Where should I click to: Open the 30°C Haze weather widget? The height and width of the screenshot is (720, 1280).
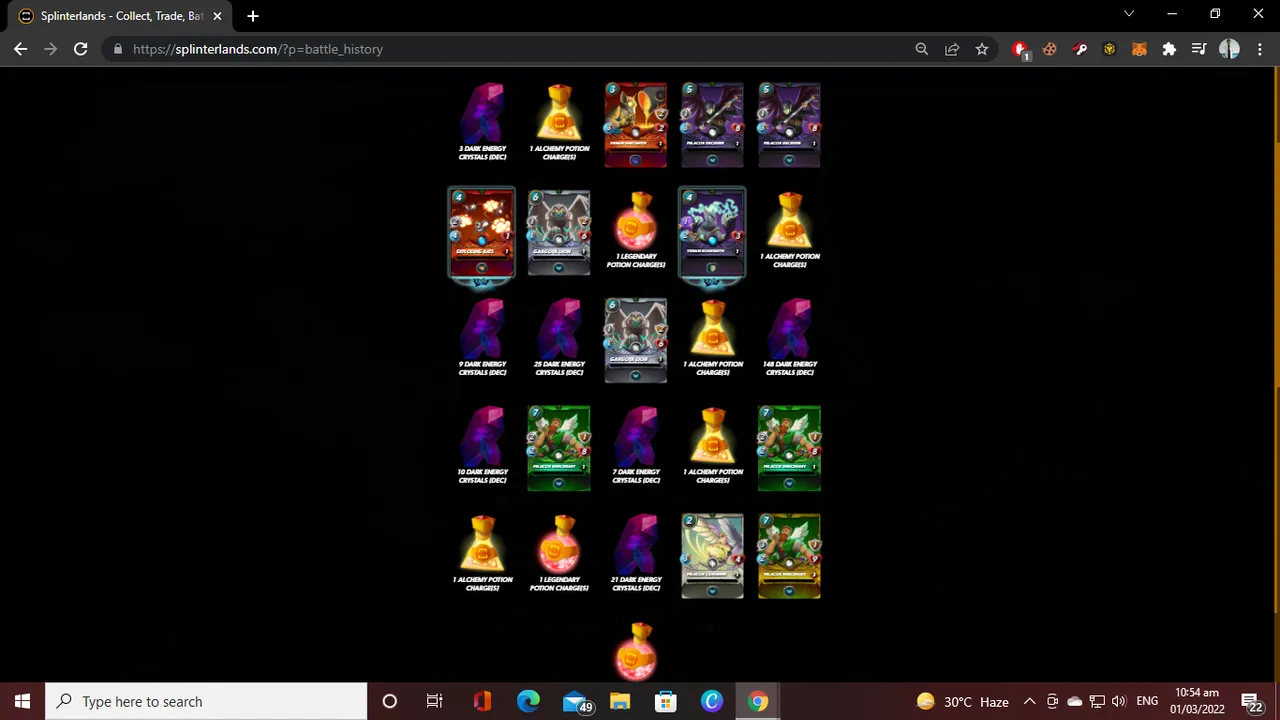[961, 701]
